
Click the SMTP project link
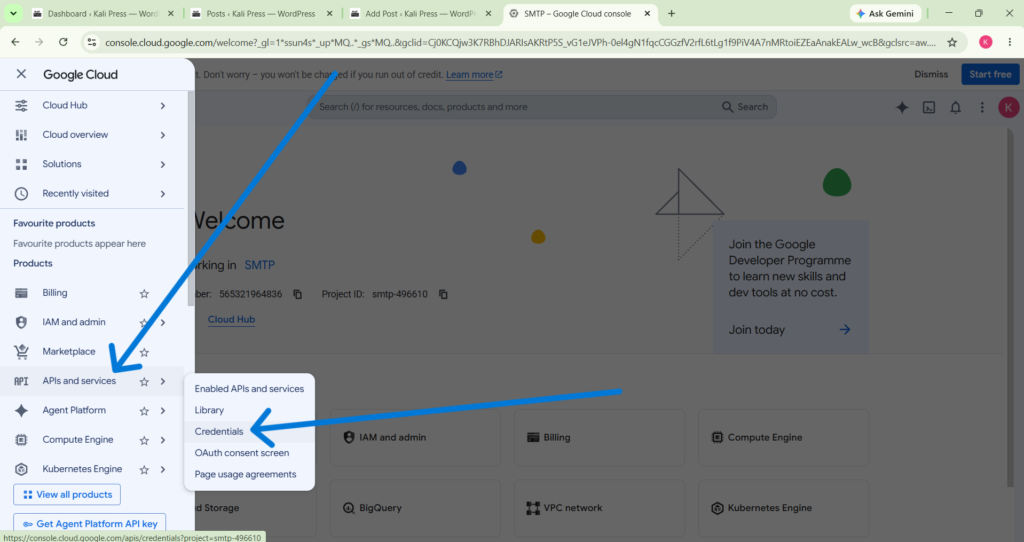click(259, 265)
